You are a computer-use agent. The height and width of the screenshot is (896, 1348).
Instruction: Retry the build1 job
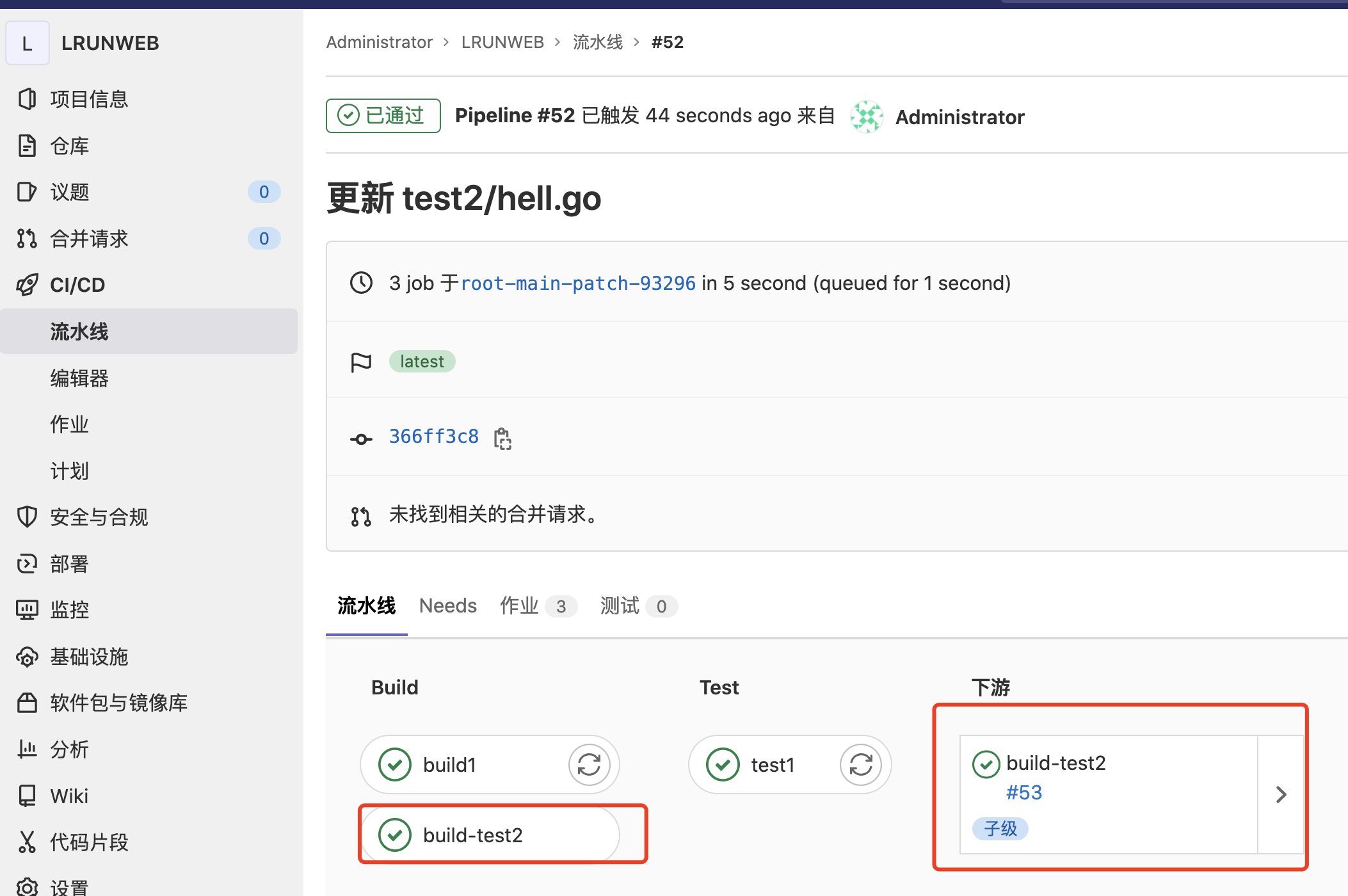(589, 764)
